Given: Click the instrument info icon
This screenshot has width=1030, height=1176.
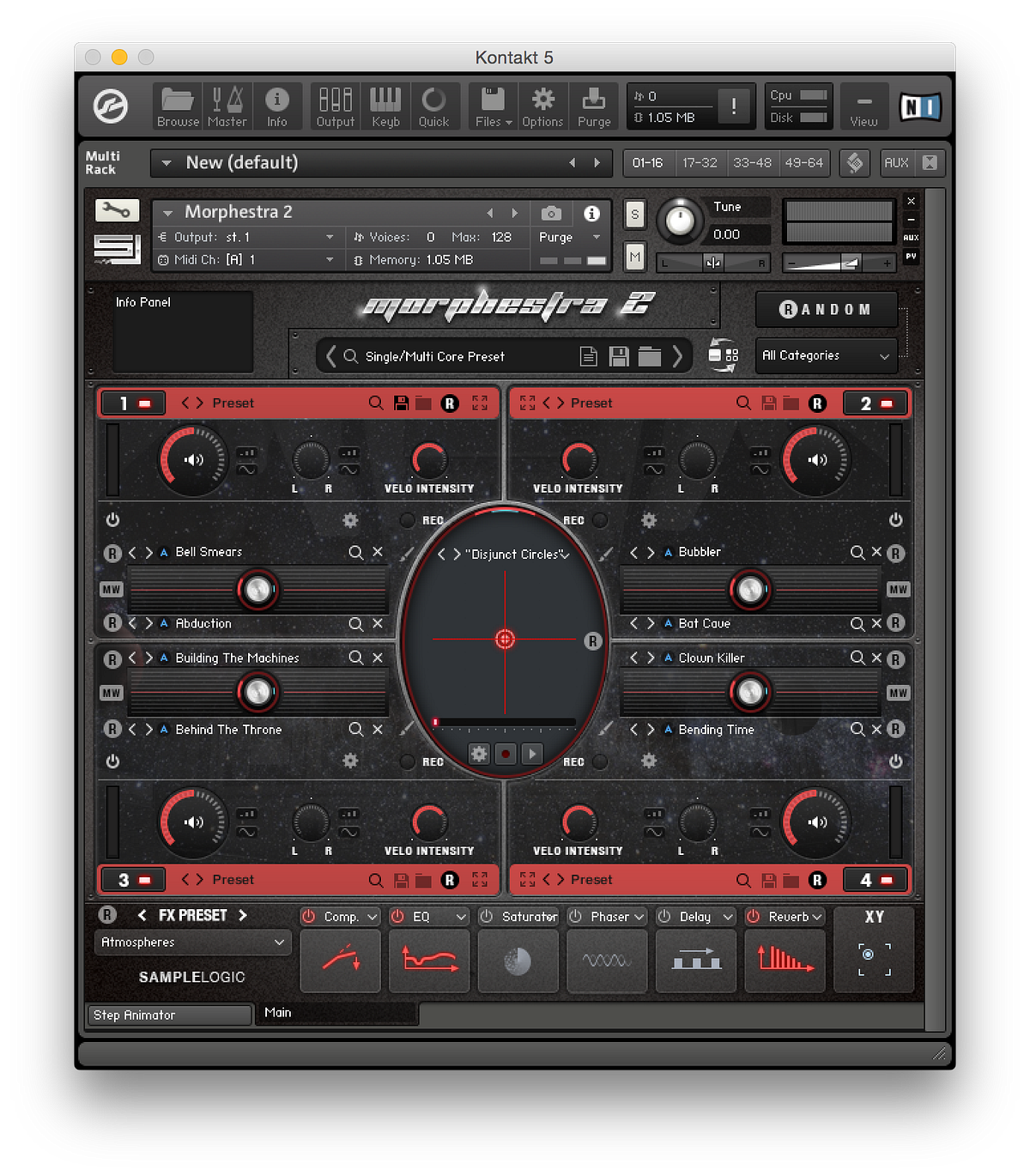Looking at the screenshot, I should (x=591, y=213).
